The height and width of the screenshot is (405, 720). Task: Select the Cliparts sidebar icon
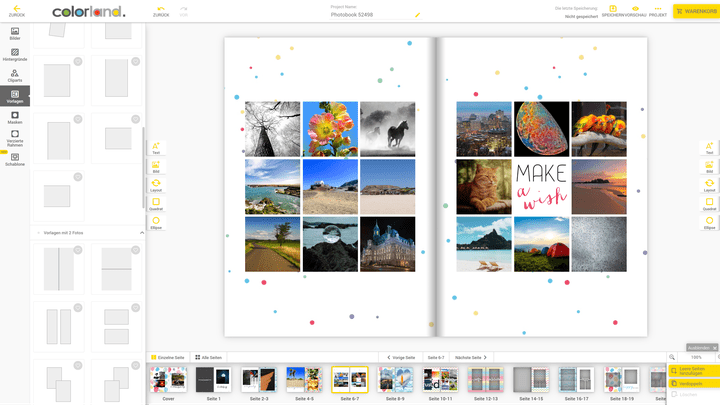(15, 75)
